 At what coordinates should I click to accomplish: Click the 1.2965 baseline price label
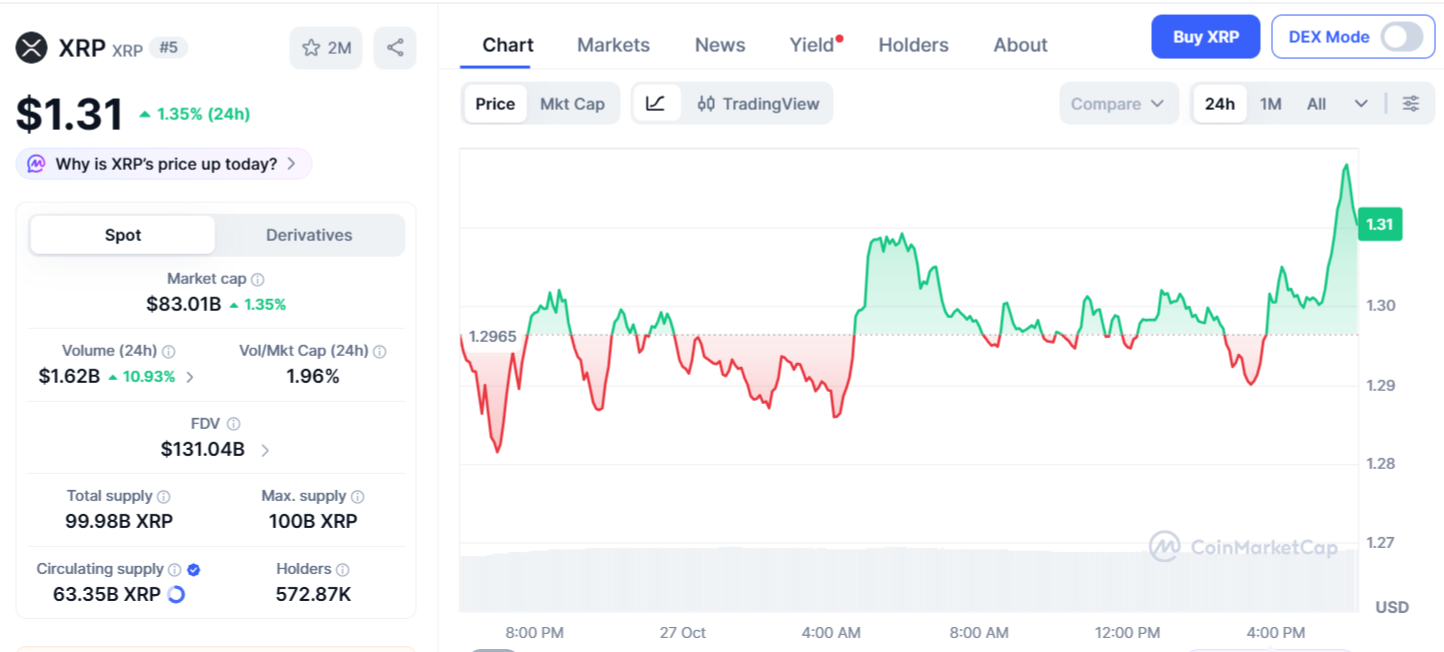(x=493, y=336)
